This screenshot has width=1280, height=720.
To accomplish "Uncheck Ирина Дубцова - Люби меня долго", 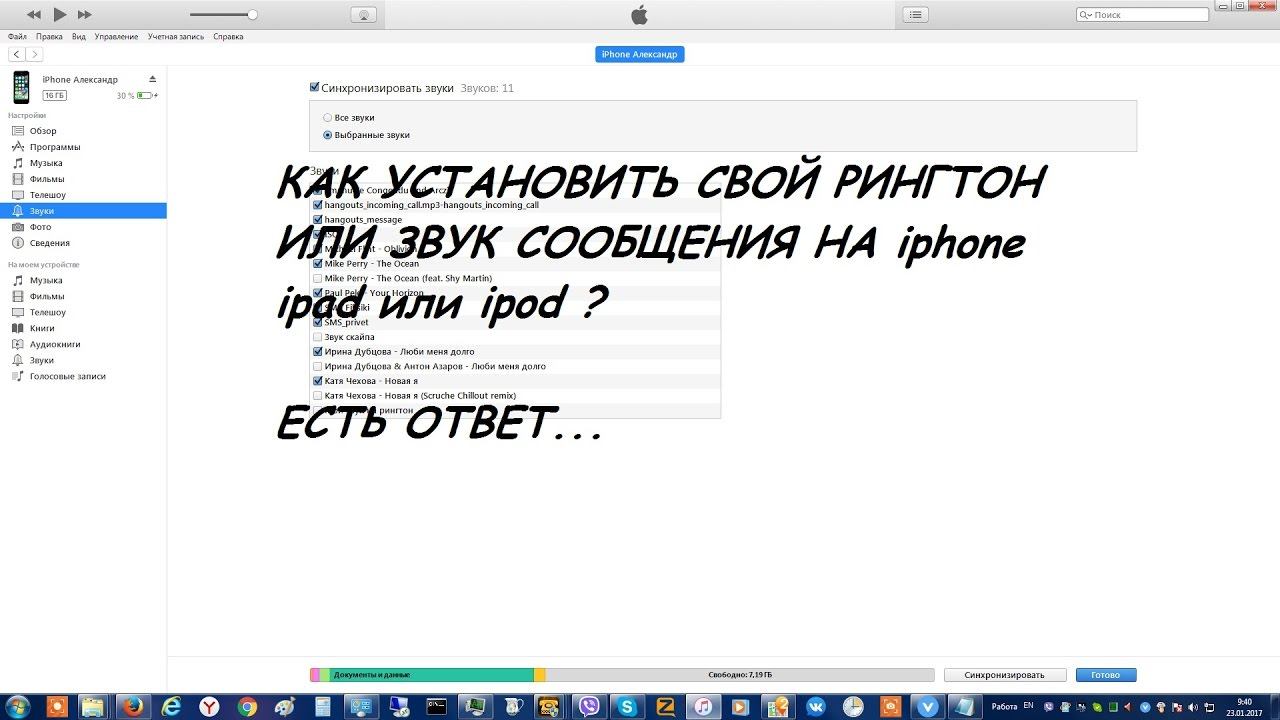I will coord(318,352).
